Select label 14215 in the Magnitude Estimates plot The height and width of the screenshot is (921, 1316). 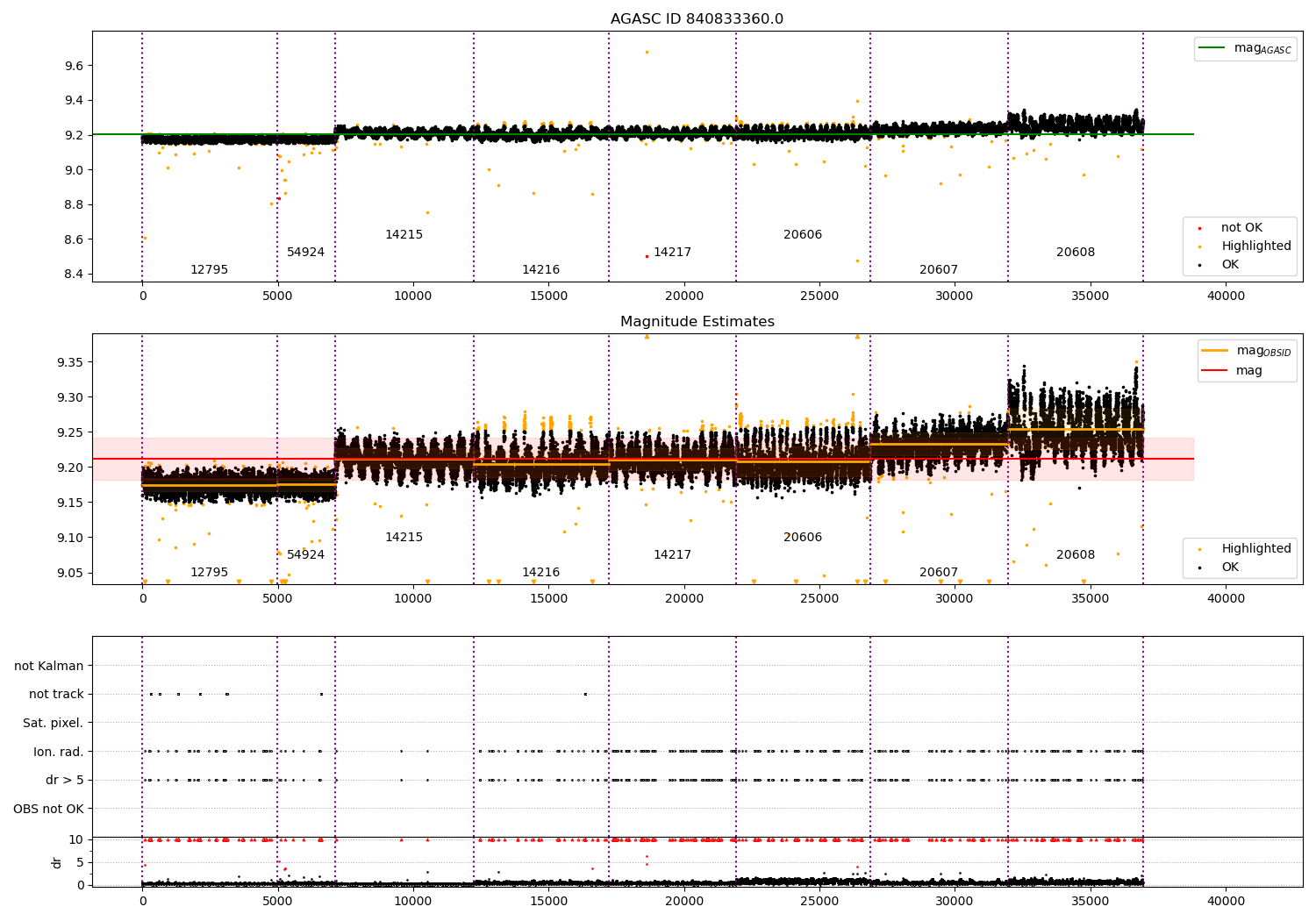[x=404, y=538]
